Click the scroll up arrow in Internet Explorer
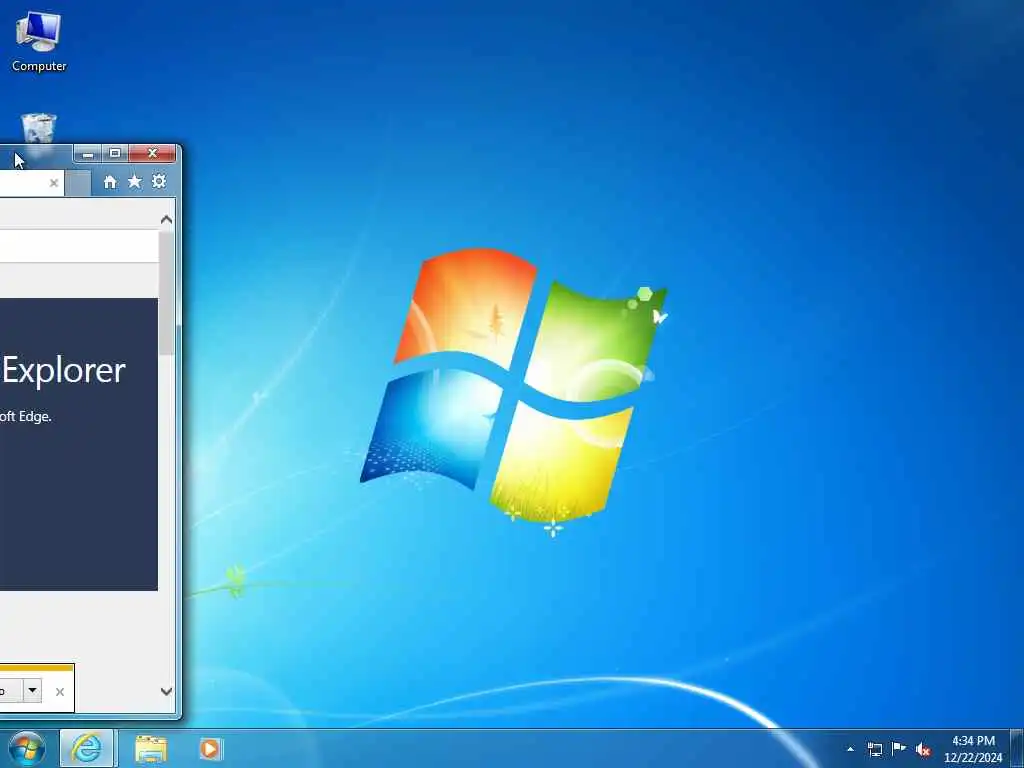 tap(167, 220)
